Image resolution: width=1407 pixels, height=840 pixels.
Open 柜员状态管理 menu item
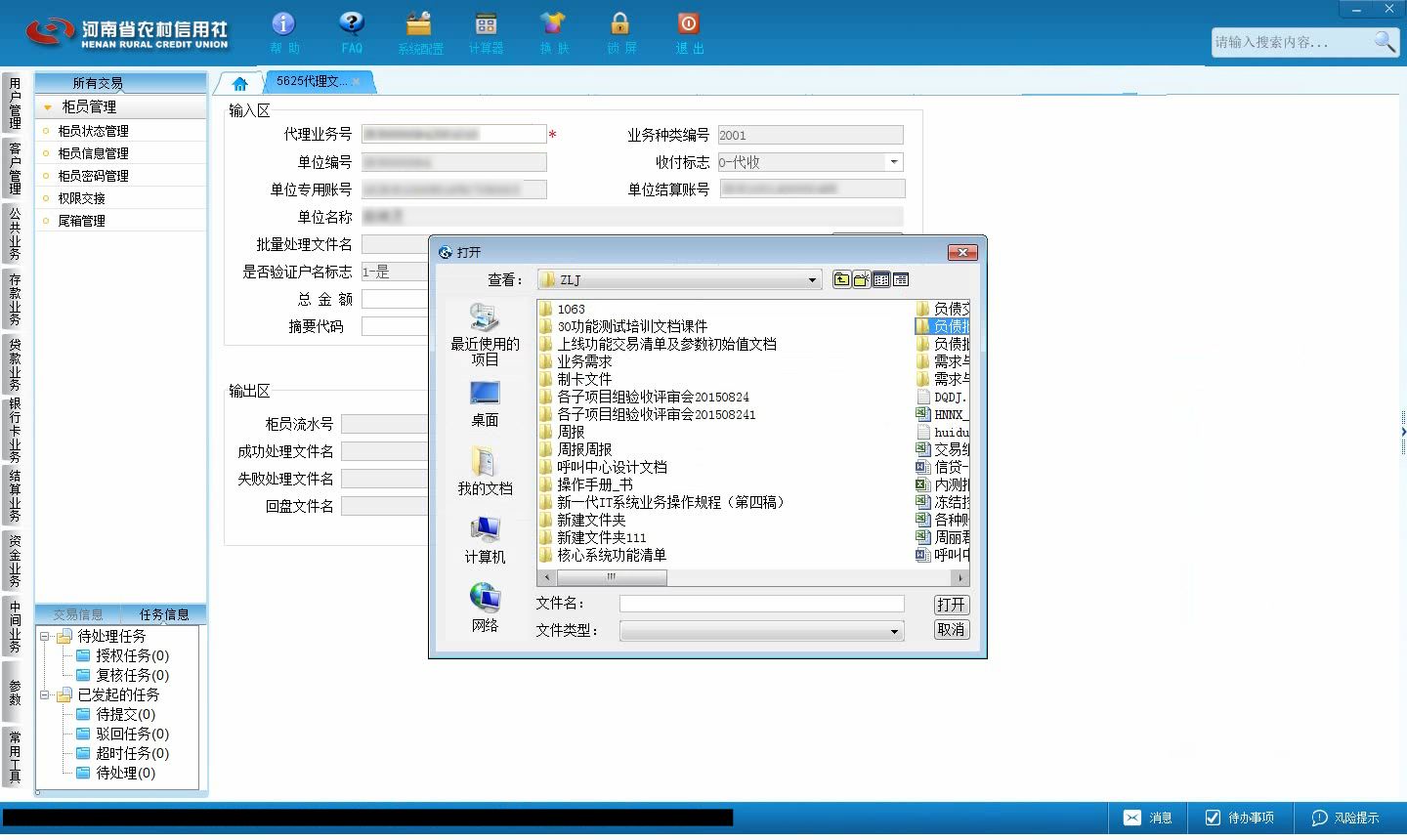point(93,131)
